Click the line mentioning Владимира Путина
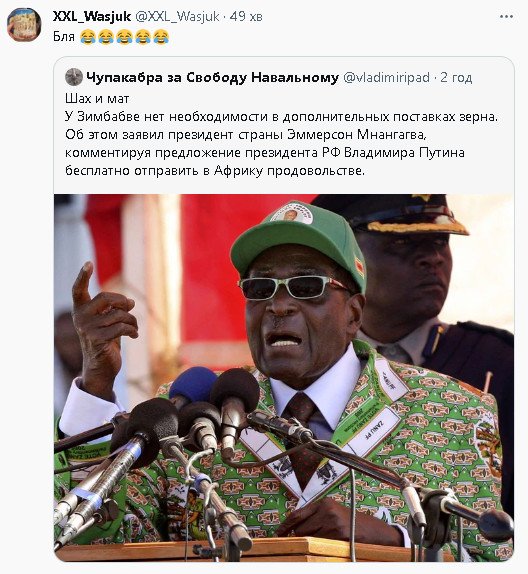 pos(265,152)
